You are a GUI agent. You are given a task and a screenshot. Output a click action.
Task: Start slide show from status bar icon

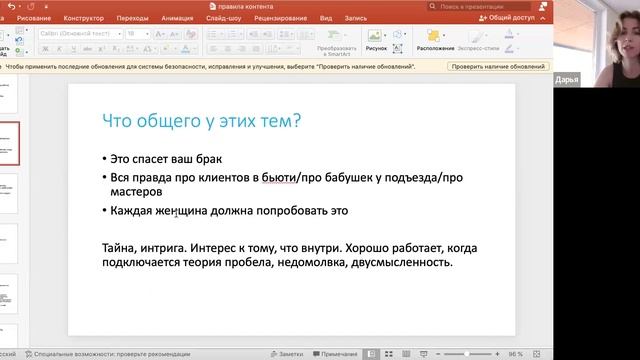click(x=424, y=354)
